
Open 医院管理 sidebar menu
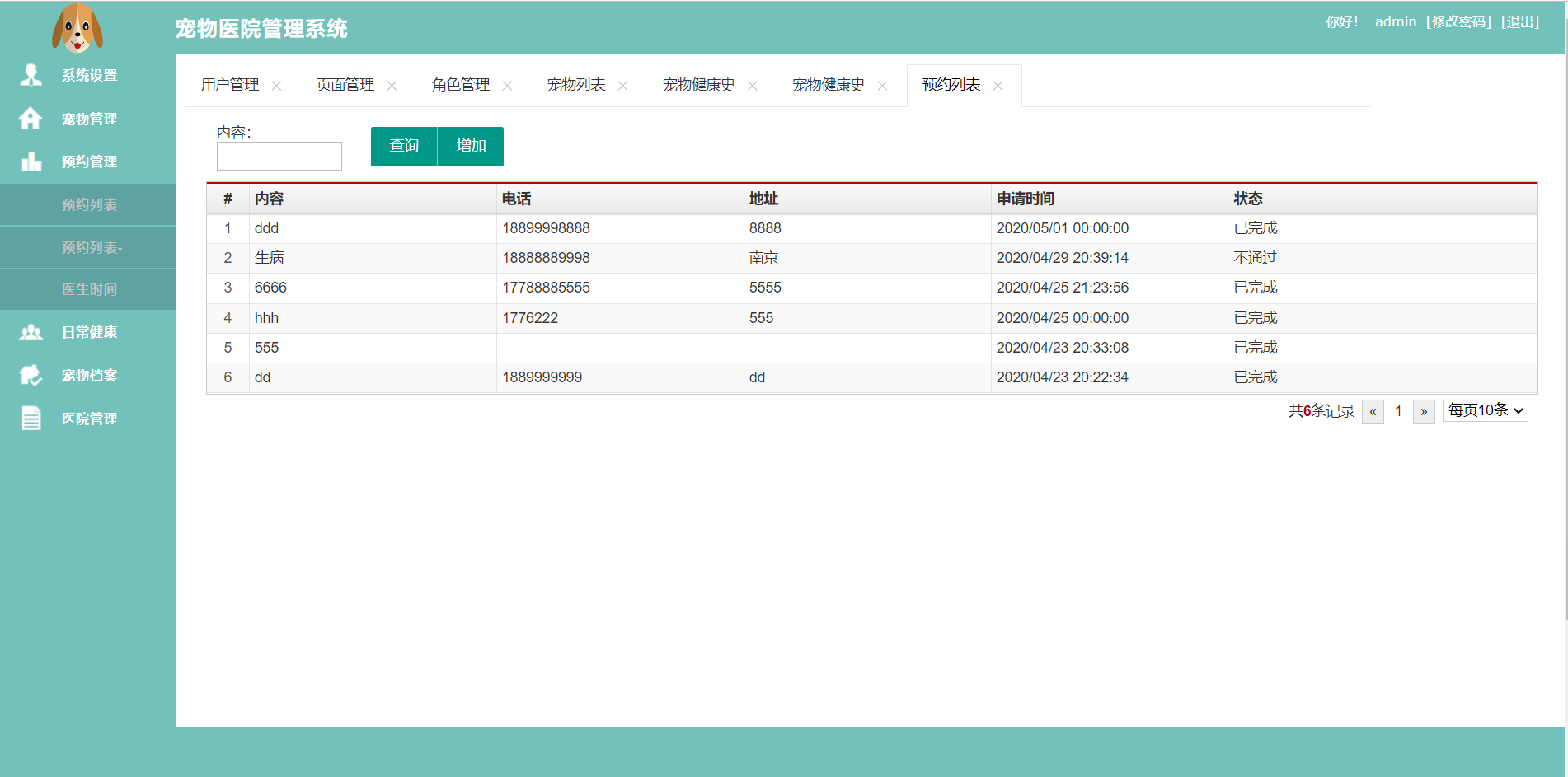pos(87,419)
